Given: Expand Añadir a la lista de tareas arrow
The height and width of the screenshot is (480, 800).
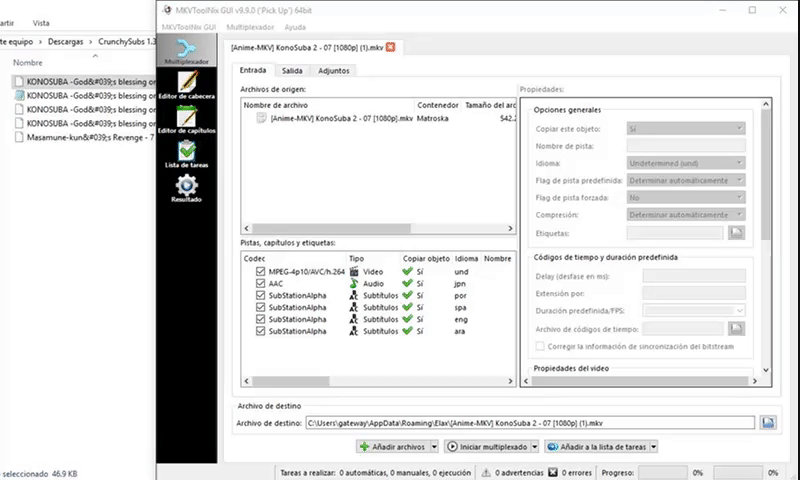Looking at the screenshot, I should click(654, 447).
